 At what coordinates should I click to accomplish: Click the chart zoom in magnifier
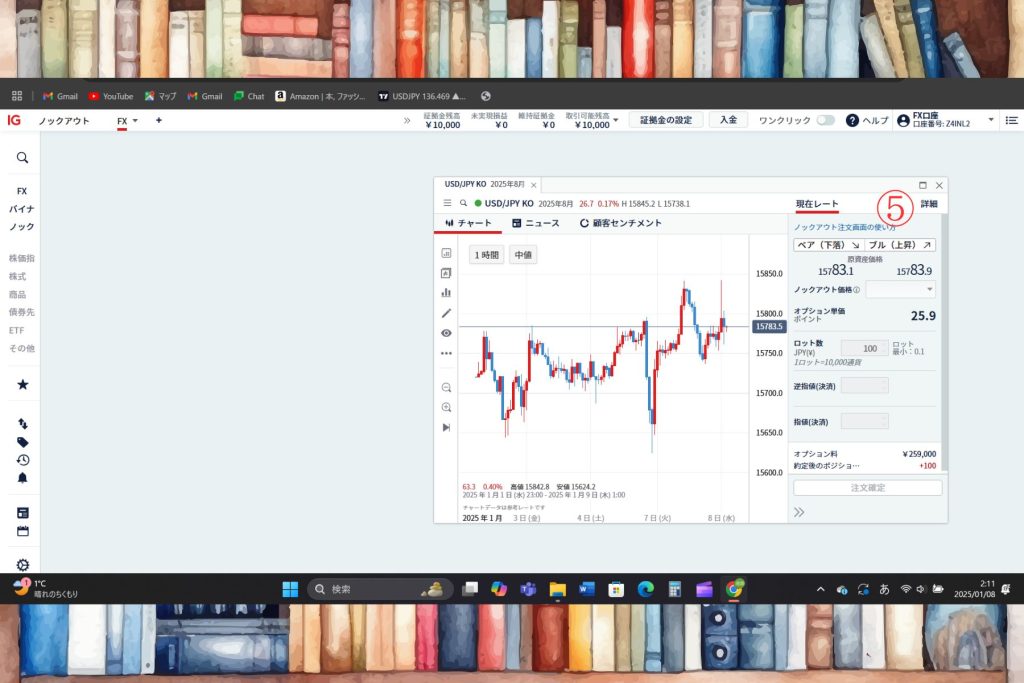coord(446,408)
